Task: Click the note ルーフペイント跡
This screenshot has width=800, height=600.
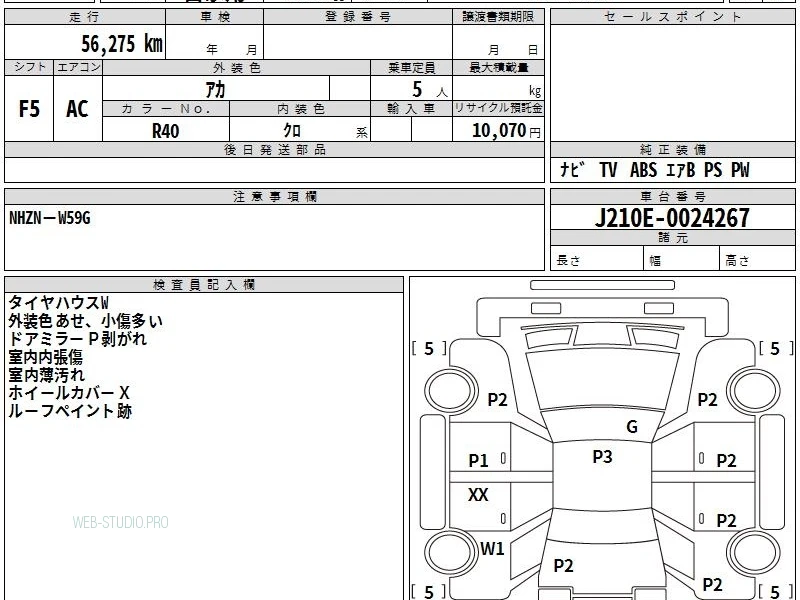Action: (70, 411)
